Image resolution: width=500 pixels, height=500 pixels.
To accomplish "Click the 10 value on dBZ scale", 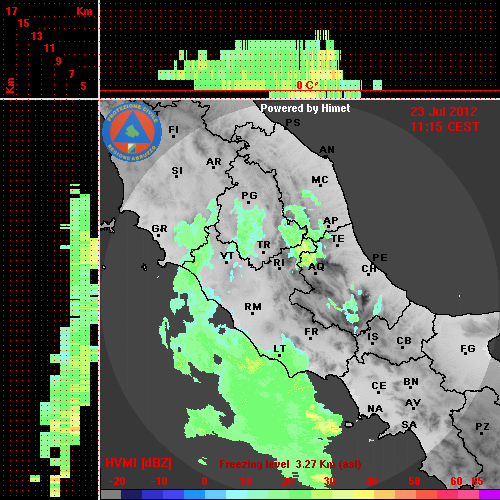I will point(246,481).
